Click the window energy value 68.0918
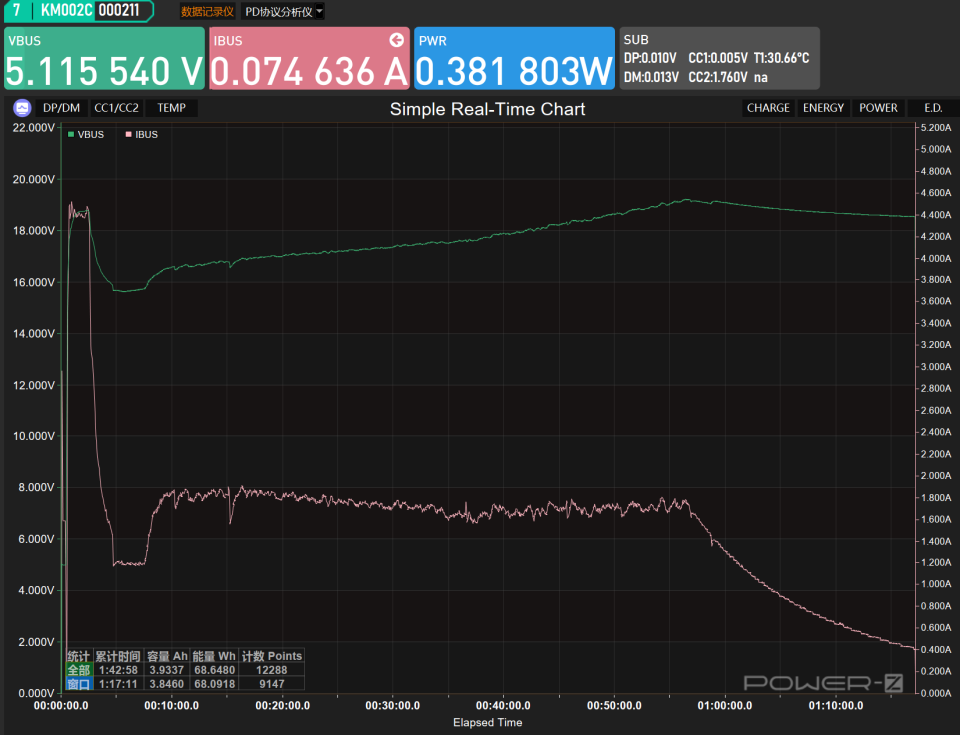960x735 pixels. (214, 684)
